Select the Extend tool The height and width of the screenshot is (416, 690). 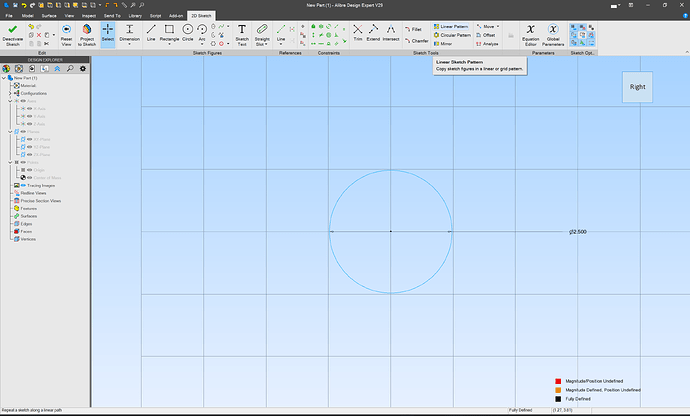tap(373, 33)
